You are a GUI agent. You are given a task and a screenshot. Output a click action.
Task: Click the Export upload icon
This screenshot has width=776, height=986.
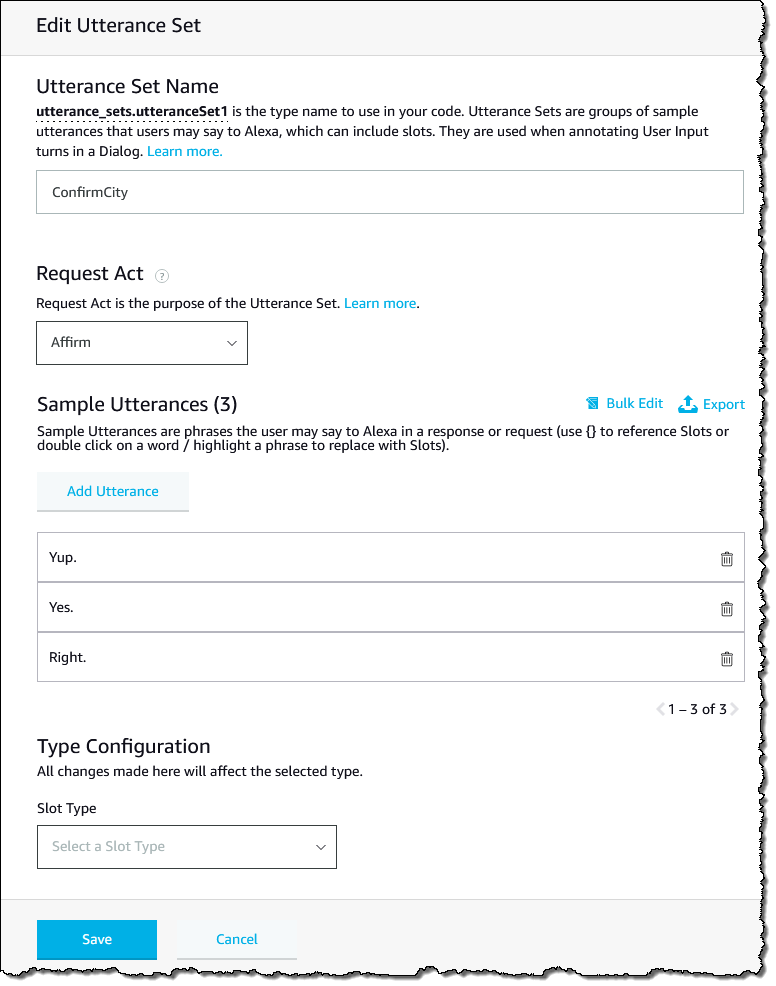[x=687, y=404]
